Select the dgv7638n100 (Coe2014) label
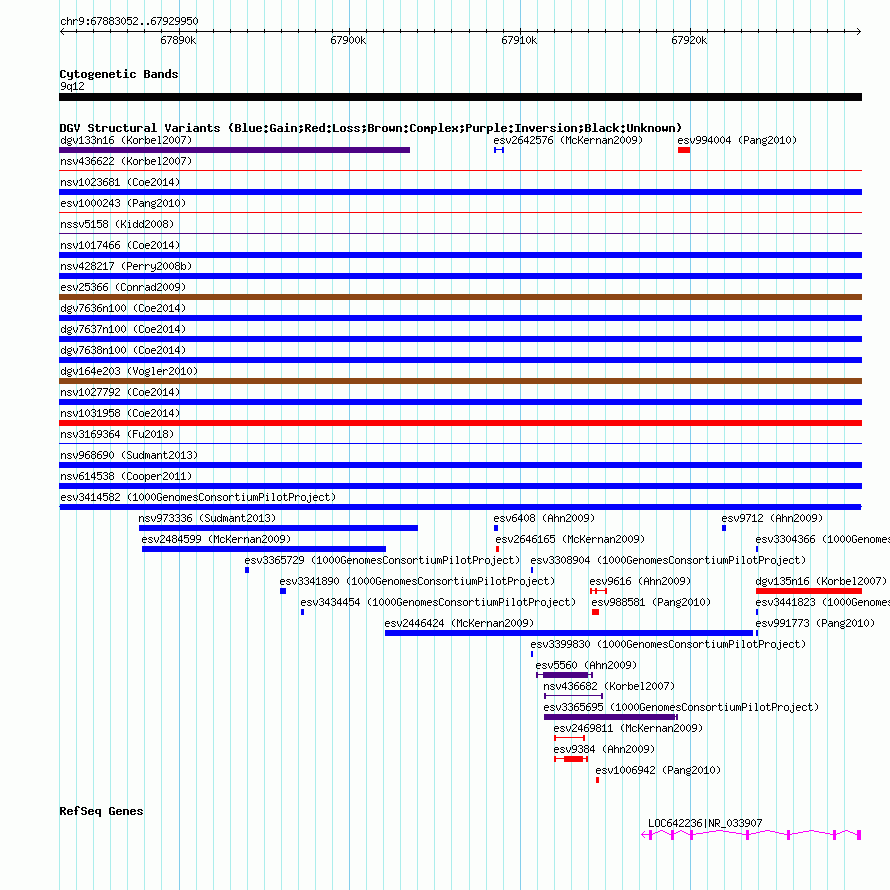890x890 pixels. click(123, 350)
